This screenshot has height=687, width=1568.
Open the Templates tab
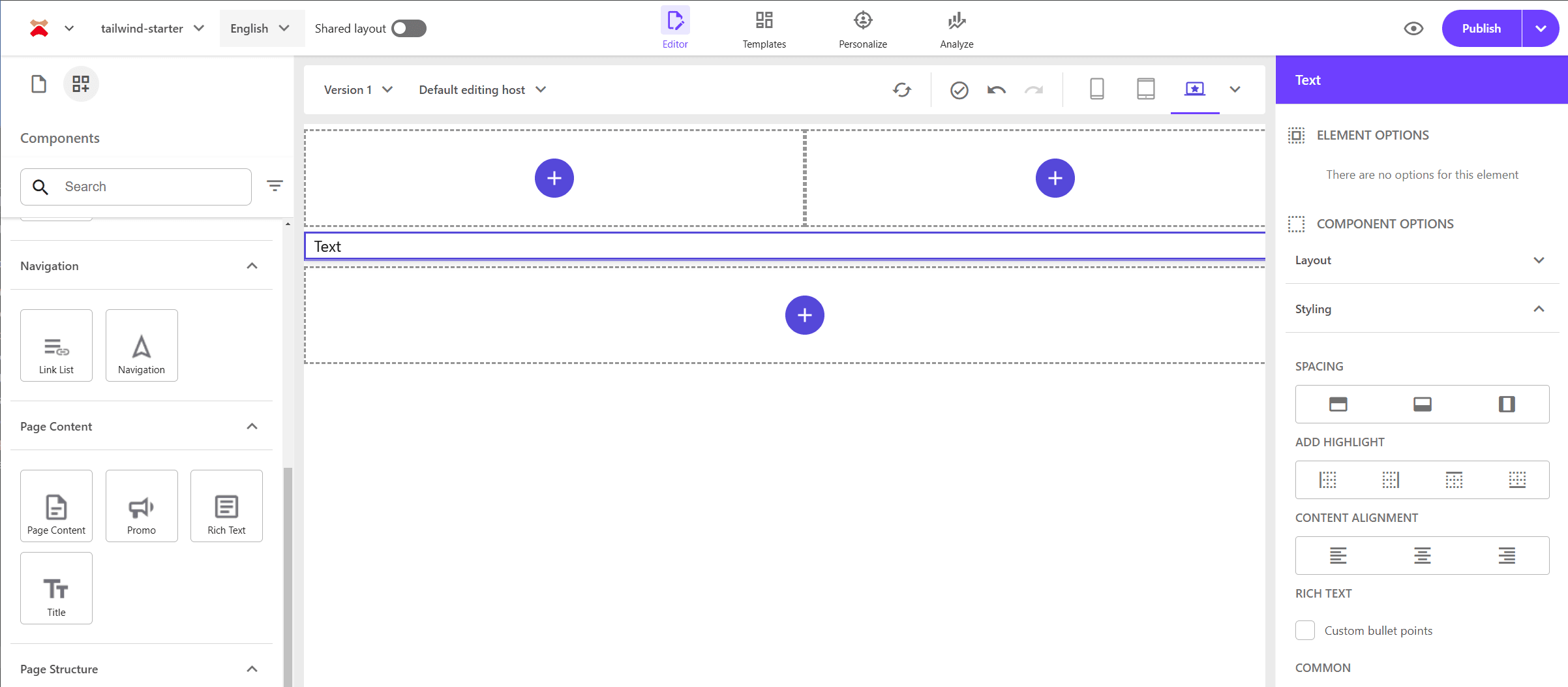click(764, 29)
